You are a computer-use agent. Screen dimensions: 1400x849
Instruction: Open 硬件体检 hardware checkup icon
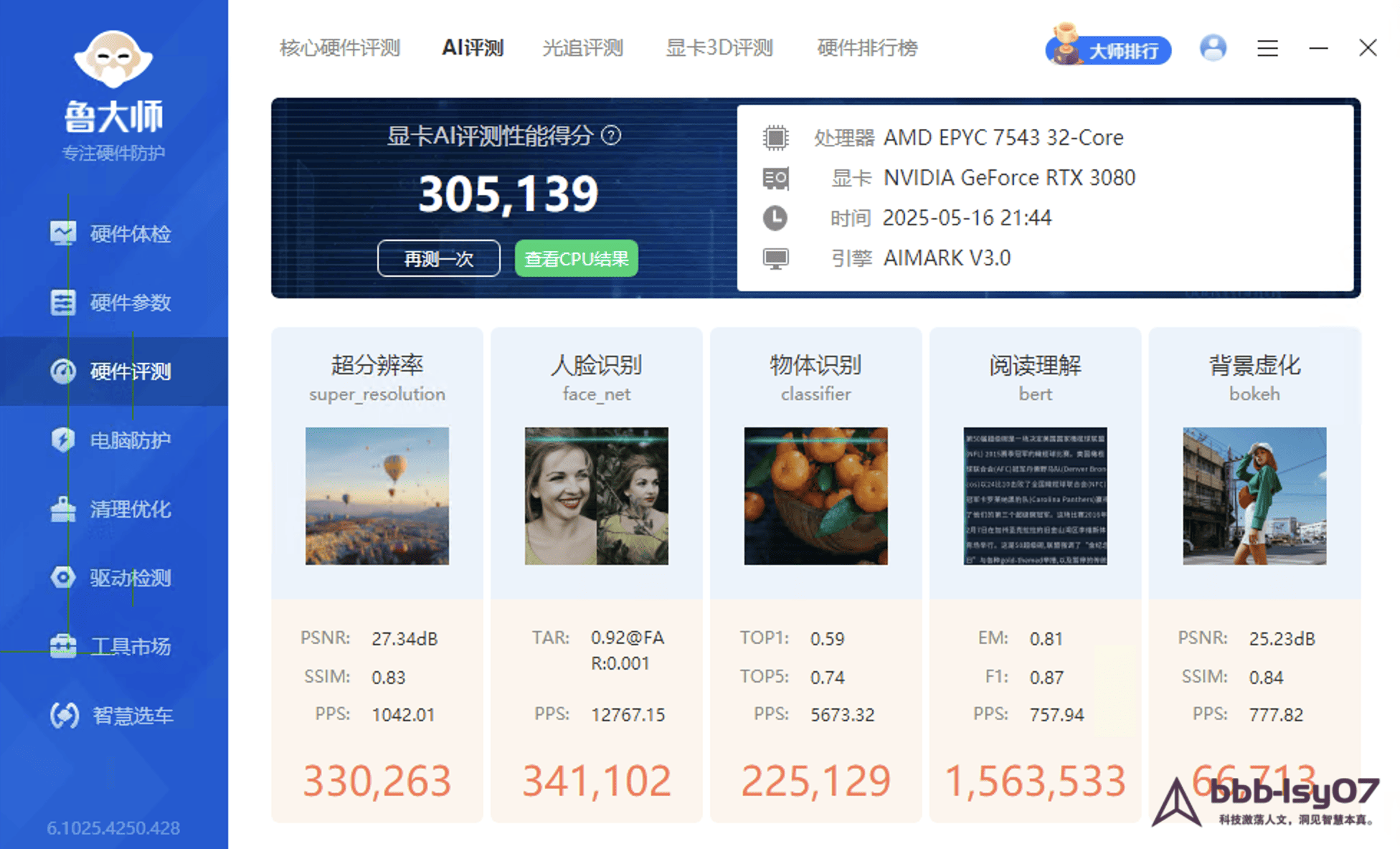(x=63, y=233)
